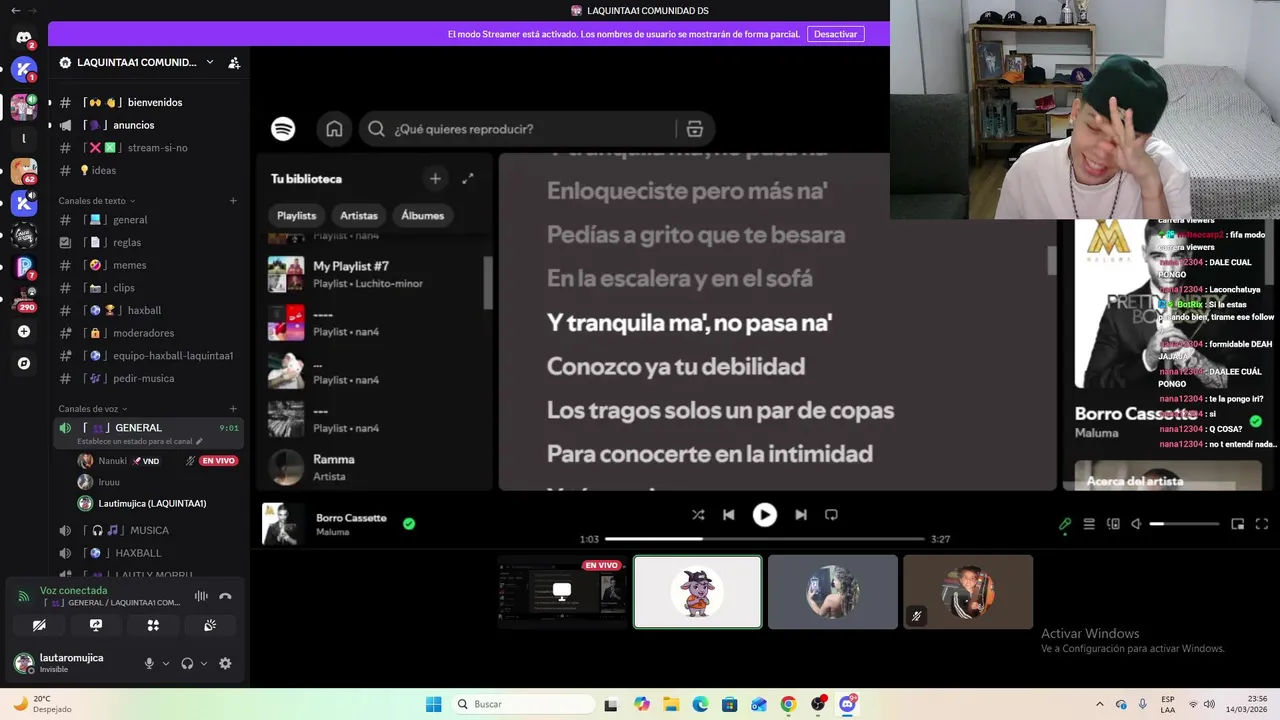The height and width of the screenshot is (720, 1280).
Task: Open the Spotify play queue
Action: pyautogui.click(x=1089, y=524)
